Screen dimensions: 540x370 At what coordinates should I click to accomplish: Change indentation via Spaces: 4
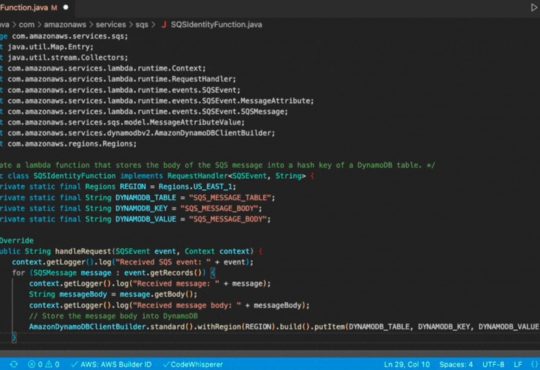click(456, 364)
